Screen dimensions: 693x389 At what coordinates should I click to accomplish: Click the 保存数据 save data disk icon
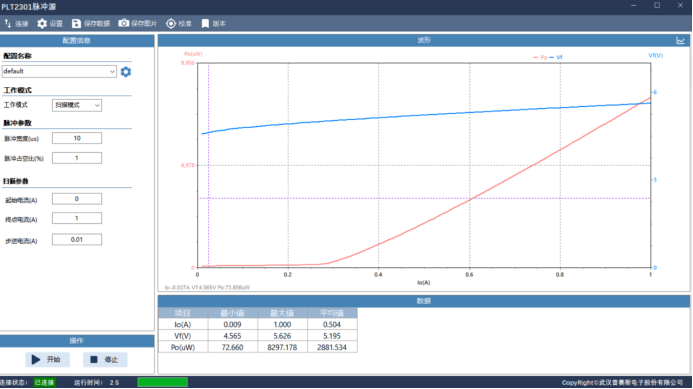(76, 23)
